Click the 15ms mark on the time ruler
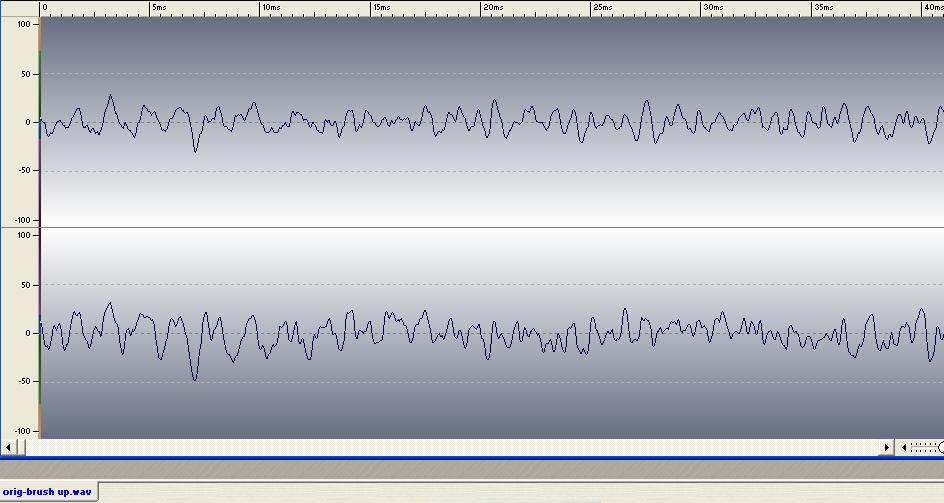This screenshot has height=503, width=944. coord(382,7)
